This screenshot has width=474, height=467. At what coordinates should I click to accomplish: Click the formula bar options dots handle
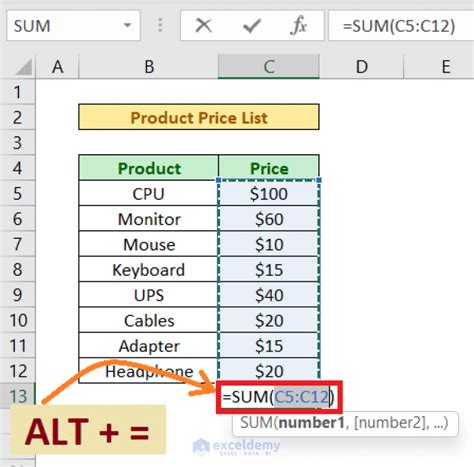[x=160, y=25]
